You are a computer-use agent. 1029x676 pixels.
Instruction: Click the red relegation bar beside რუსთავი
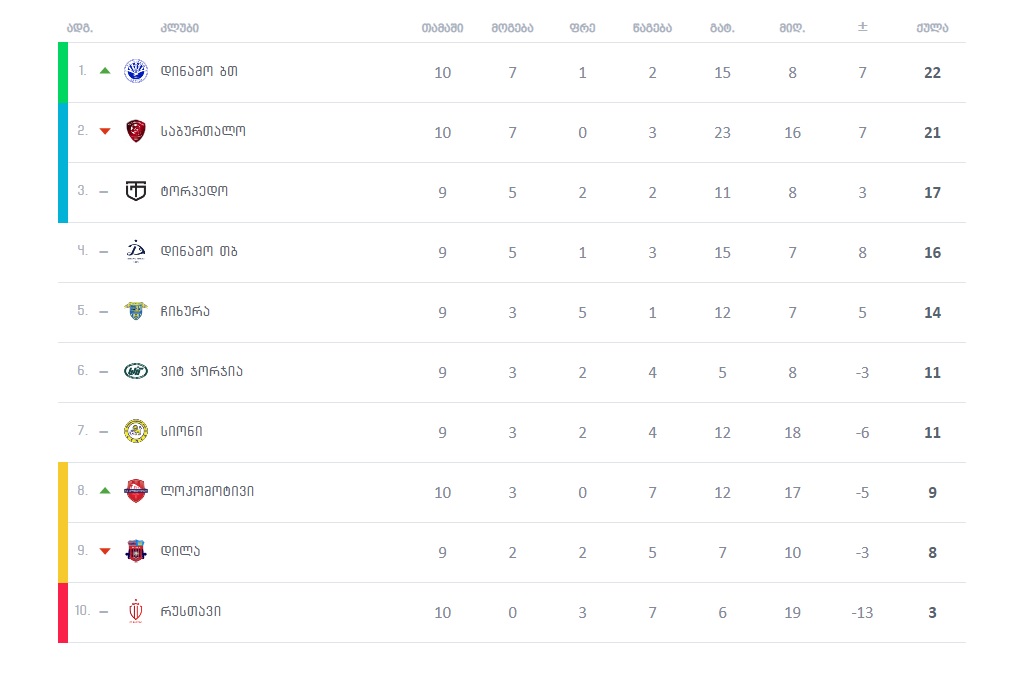63,612
